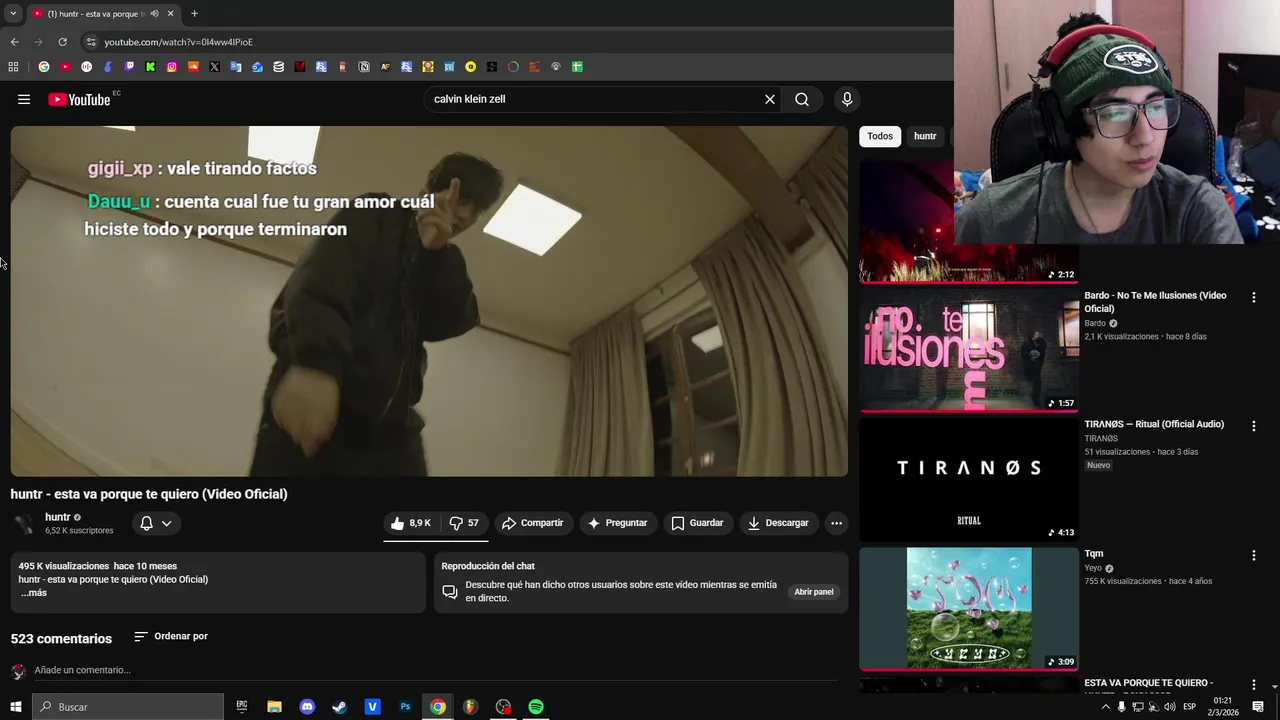Screen dimensions: 1280x720
Task: Click the taskbar Buscar search box
Action: (128, 707)
